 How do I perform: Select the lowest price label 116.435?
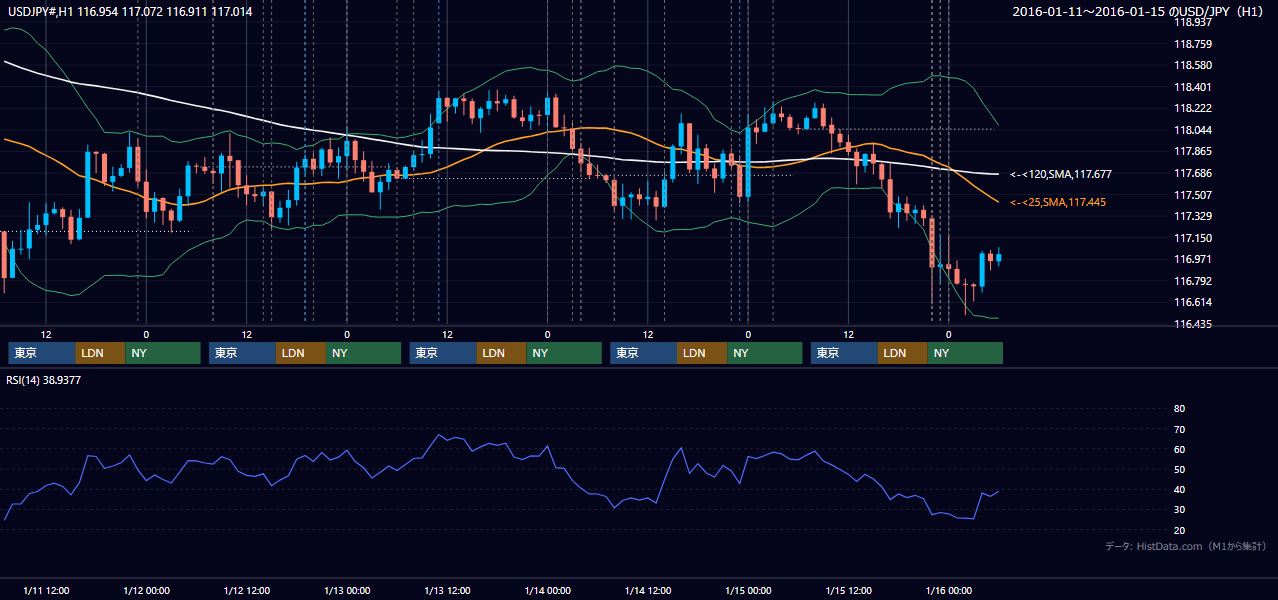point(1193,324)
